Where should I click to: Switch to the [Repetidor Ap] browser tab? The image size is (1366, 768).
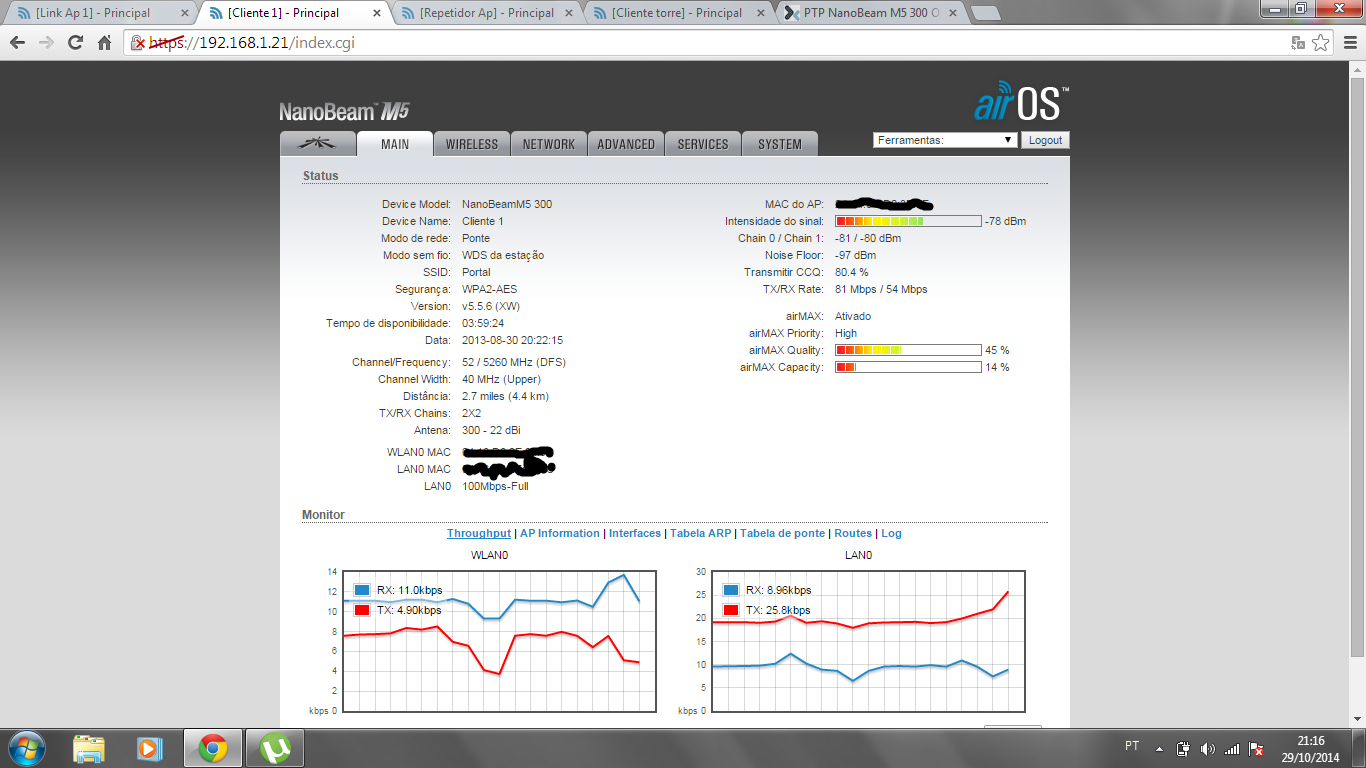point(486,13)
